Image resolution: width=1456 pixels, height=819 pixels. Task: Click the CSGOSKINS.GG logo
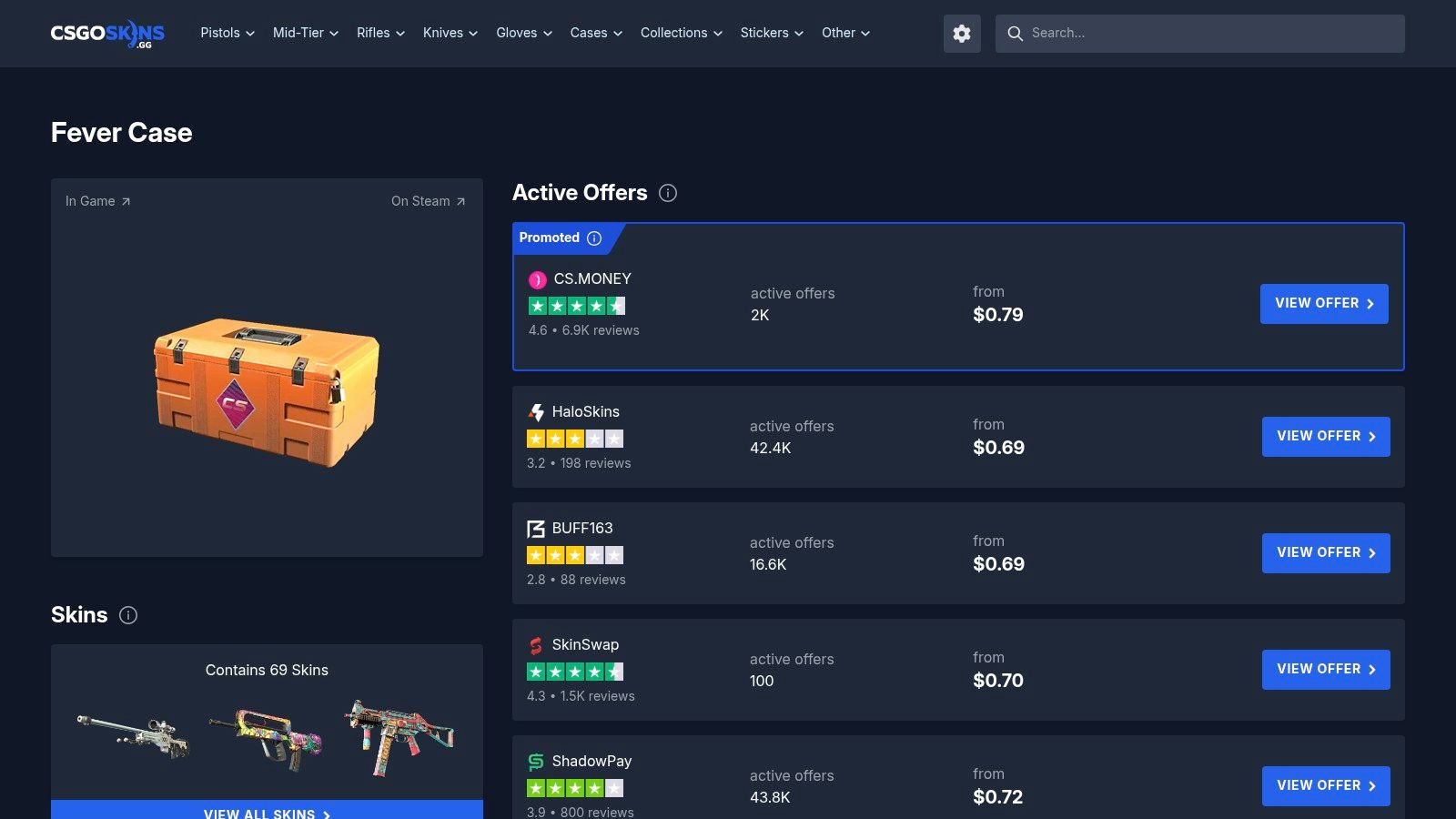(x=106, y=34)
